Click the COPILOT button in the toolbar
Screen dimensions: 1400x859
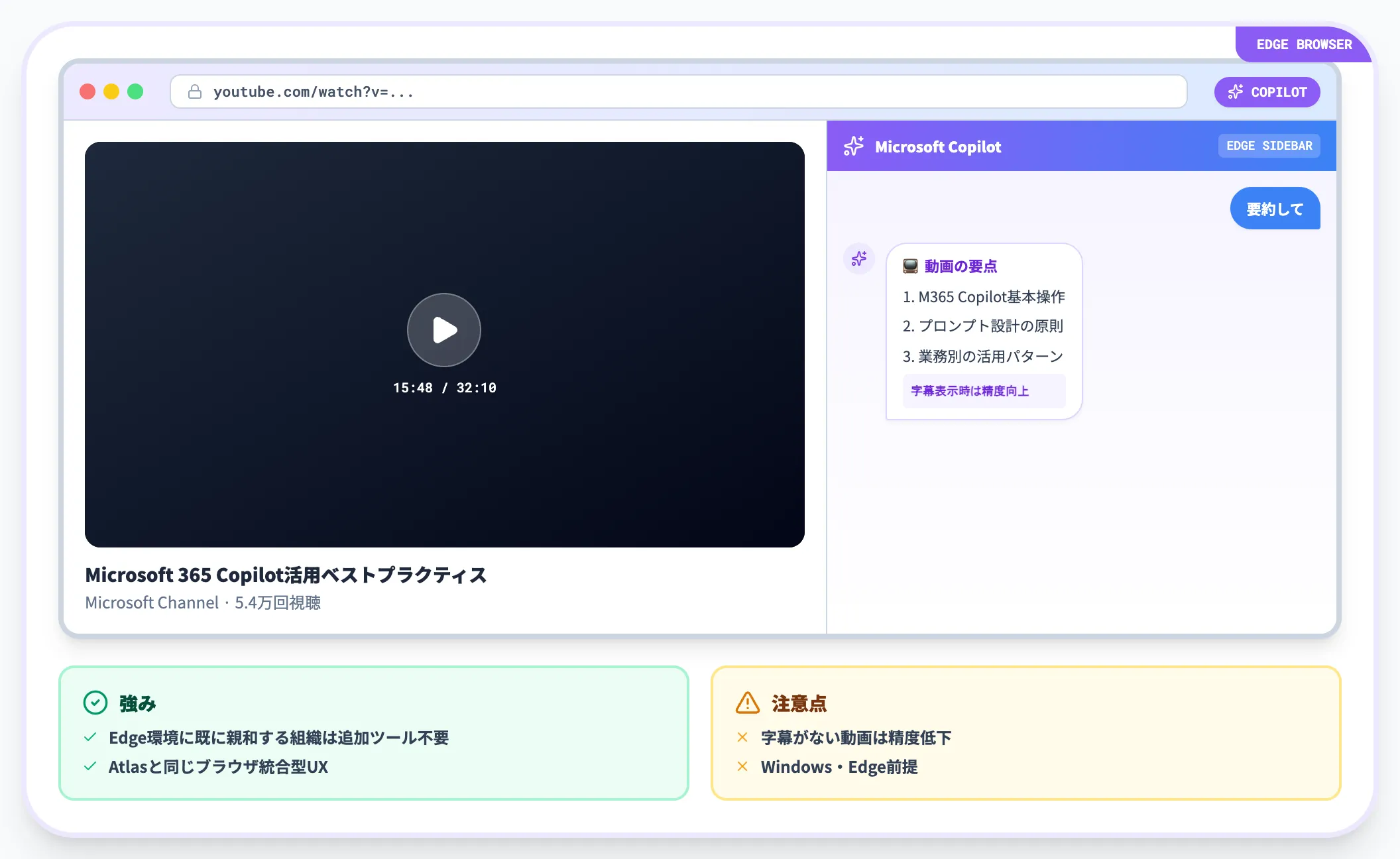1267,92
